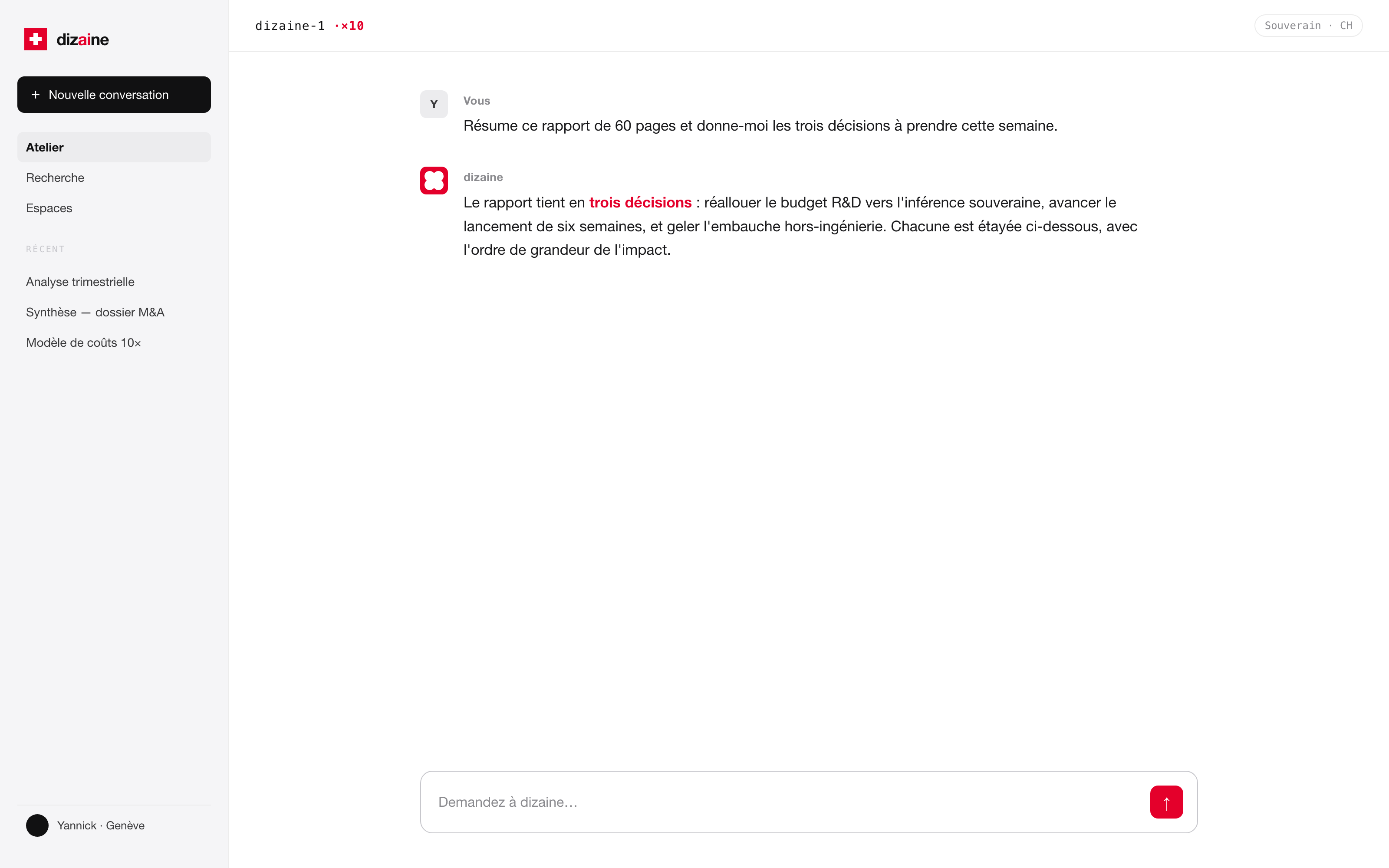This screenshot has height=868, width=1389.
Task: Click the red dizaine assistant avatar
Action: point(434,181)
